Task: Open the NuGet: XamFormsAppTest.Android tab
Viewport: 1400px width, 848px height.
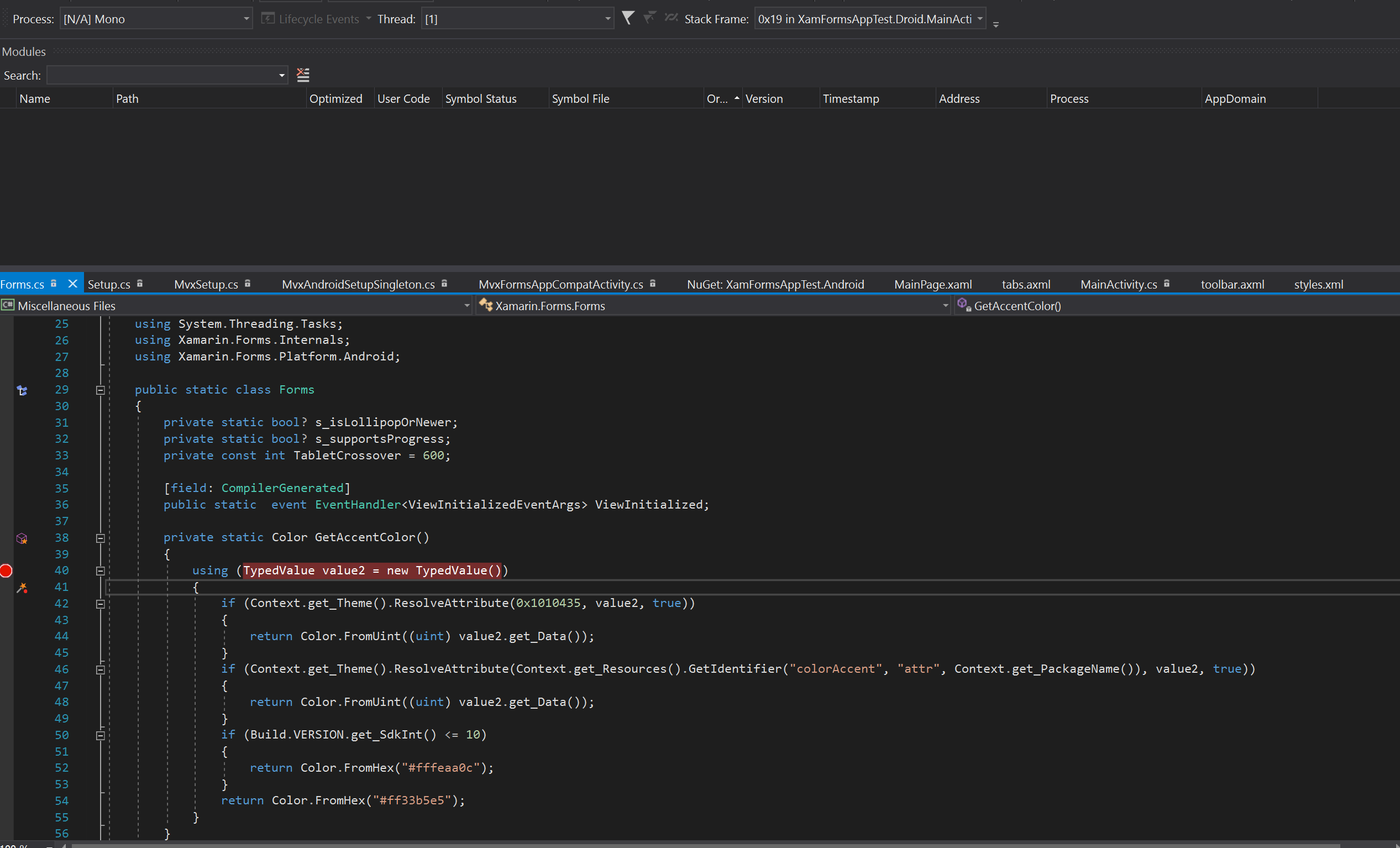Action: pos(775,284)
